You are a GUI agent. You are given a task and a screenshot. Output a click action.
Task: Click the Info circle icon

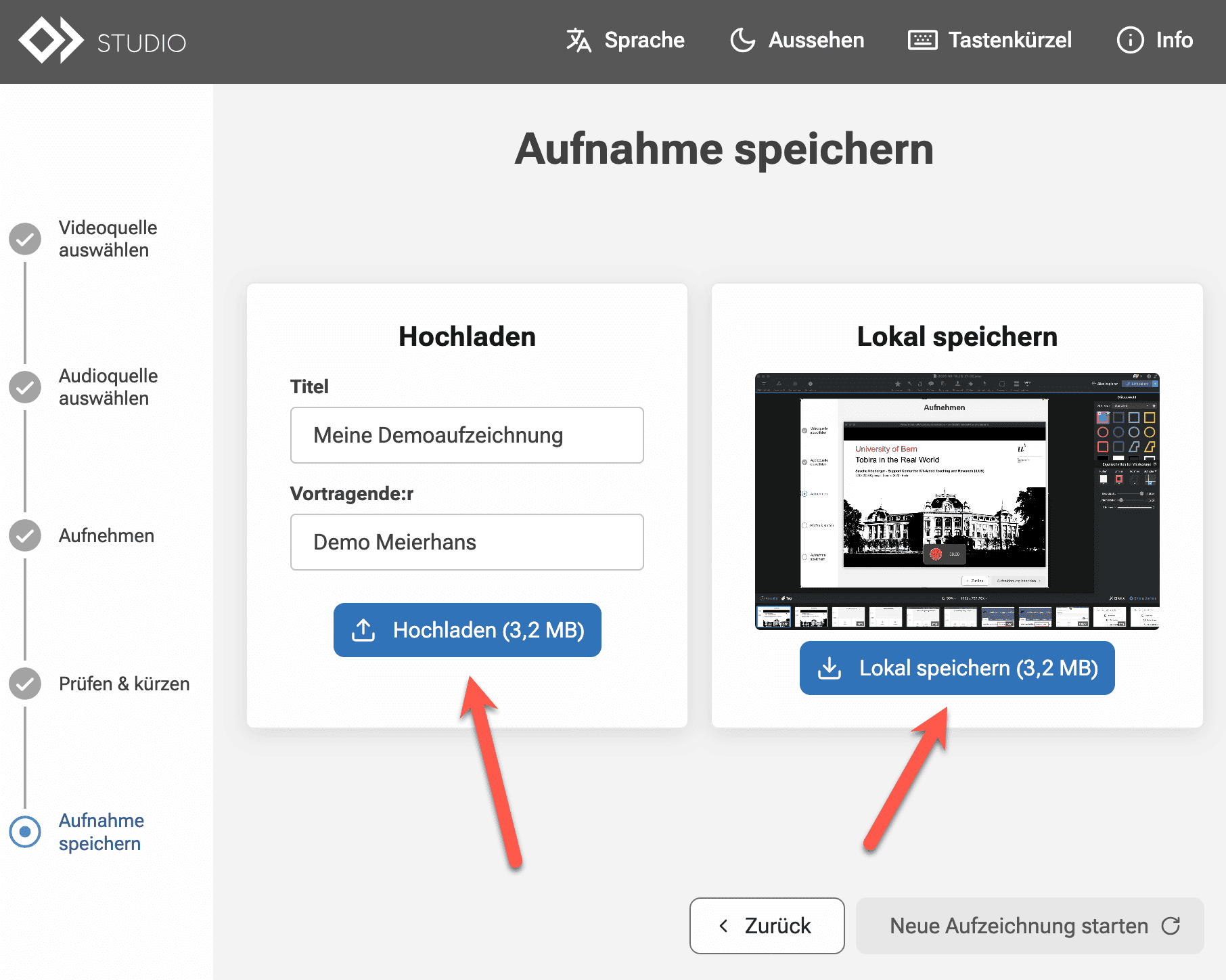point(1130,41)
